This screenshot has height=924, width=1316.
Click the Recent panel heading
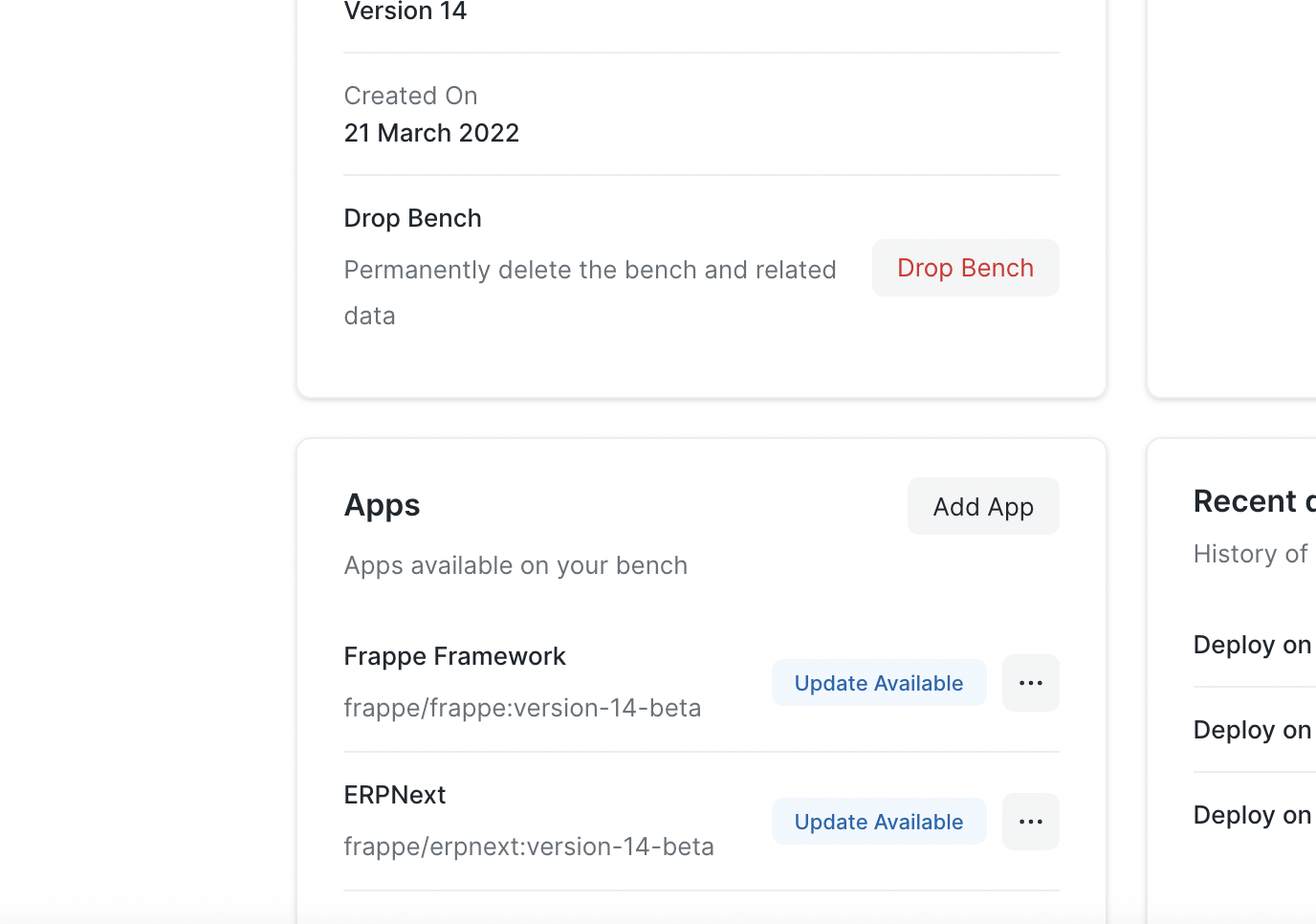(1253, 500)
